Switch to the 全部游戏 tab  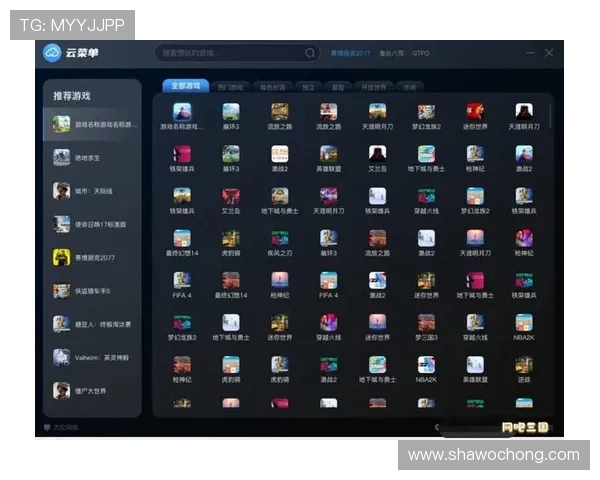pyautogui.click(x=185, y=87)
